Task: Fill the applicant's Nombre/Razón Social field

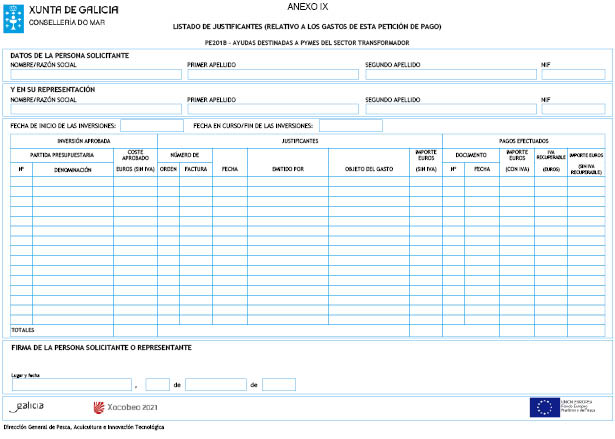Action: click(96, 75)
